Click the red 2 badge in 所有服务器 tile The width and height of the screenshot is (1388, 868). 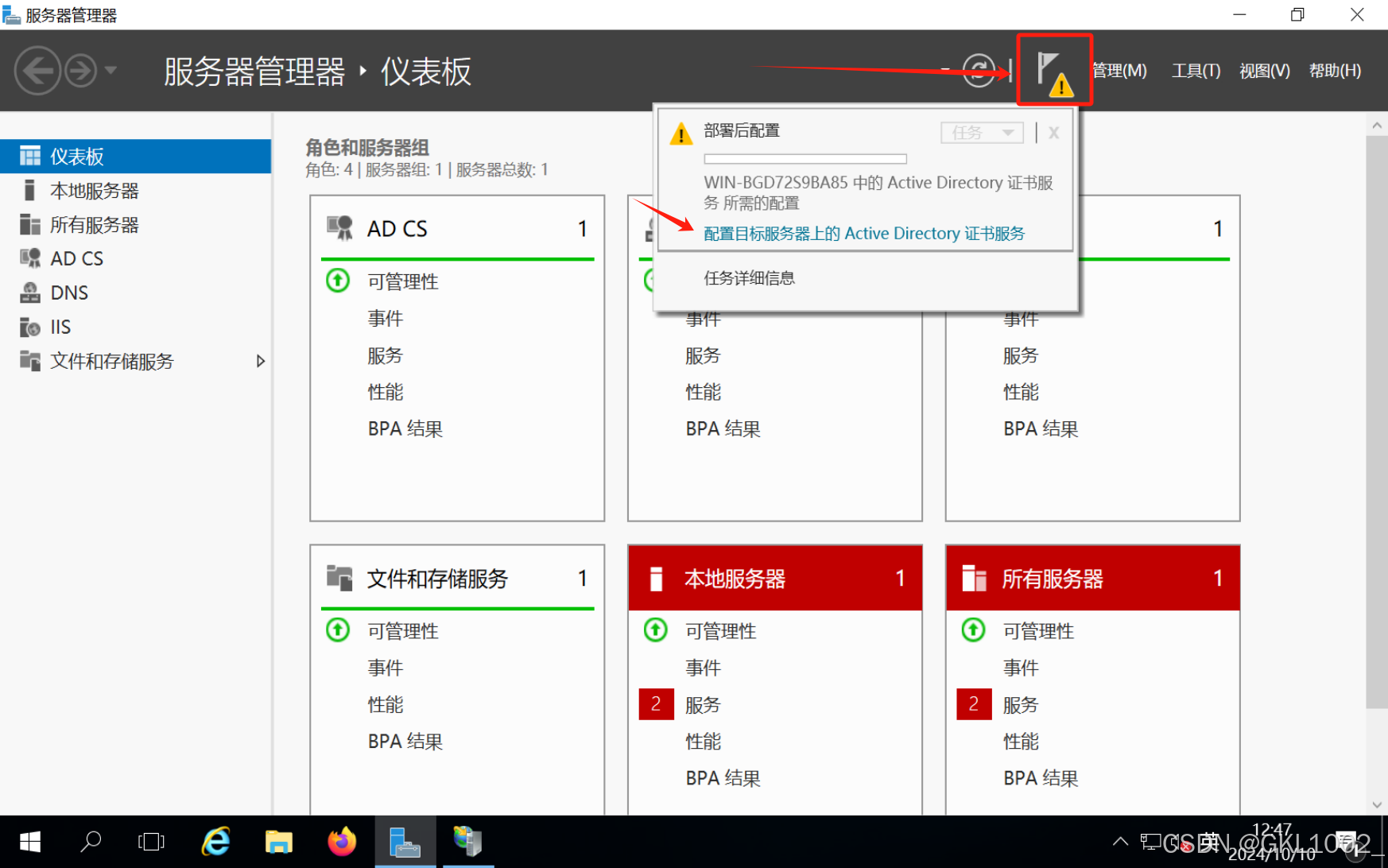(974, 704)
